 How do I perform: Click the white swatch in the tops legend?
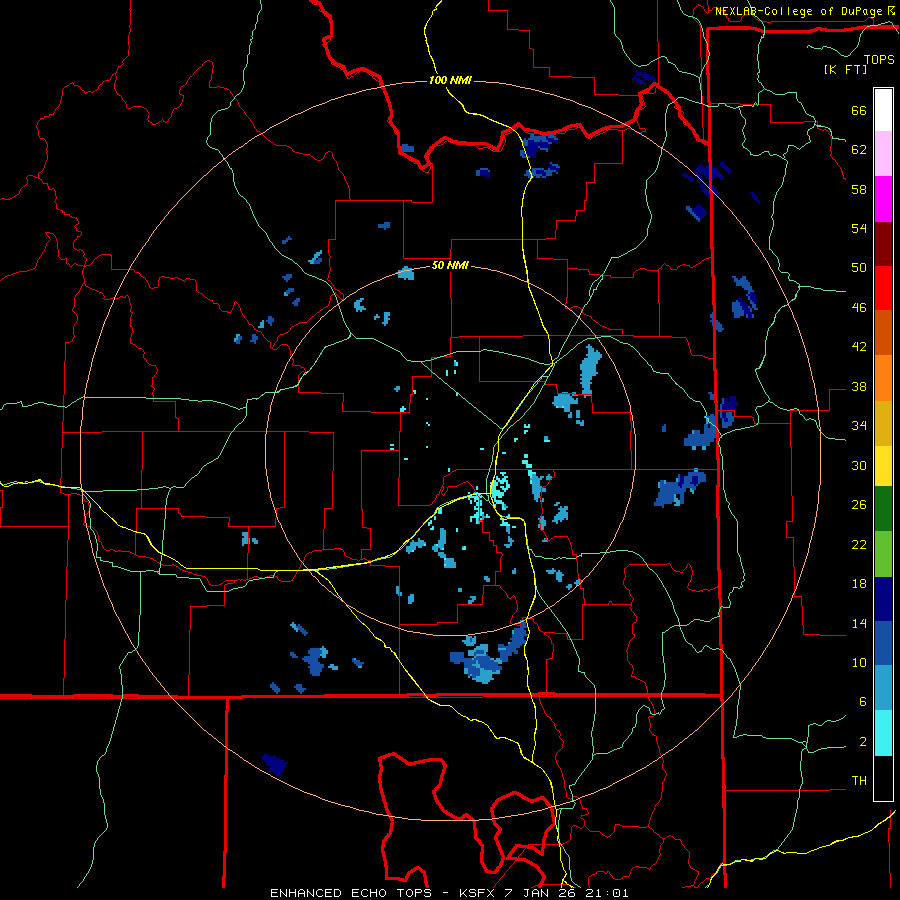[x=883, y=110]
